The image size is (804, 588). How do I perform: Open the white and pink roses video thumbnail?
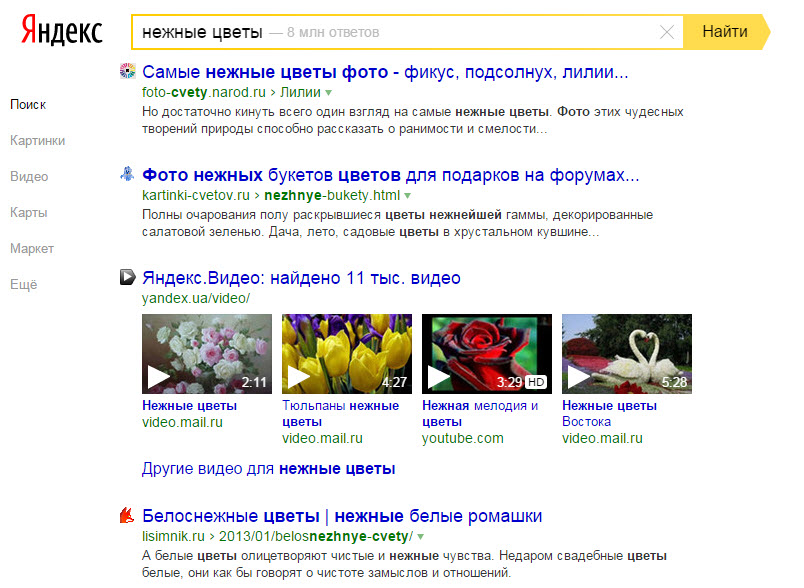(x=207, y=354)
